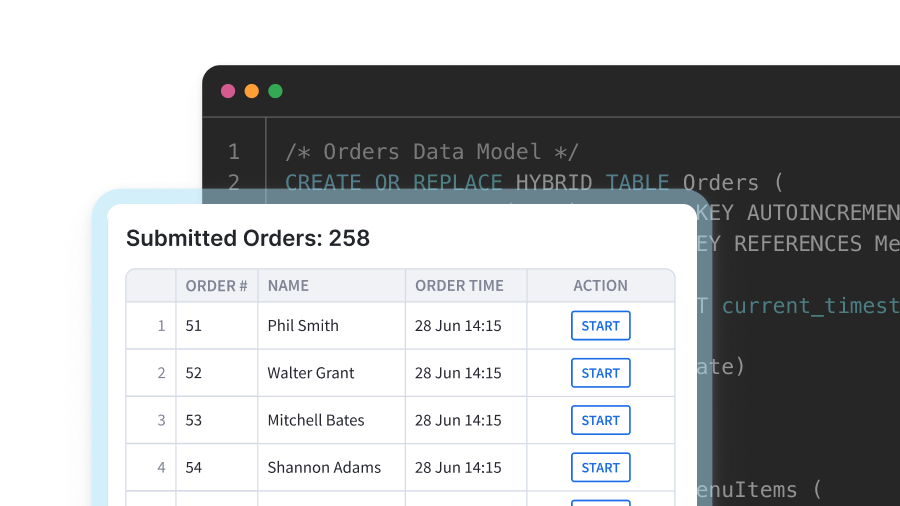Viewport: 900px width, 506px height.
Task: Sort by the ORDER # column header
Action: point(216,286)
